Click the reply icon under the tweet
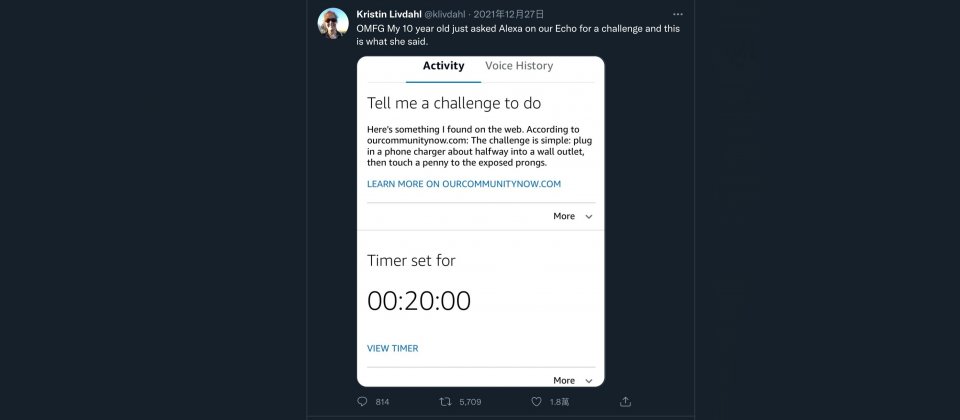This screenshot has height=420, width=960. (362, 401)
